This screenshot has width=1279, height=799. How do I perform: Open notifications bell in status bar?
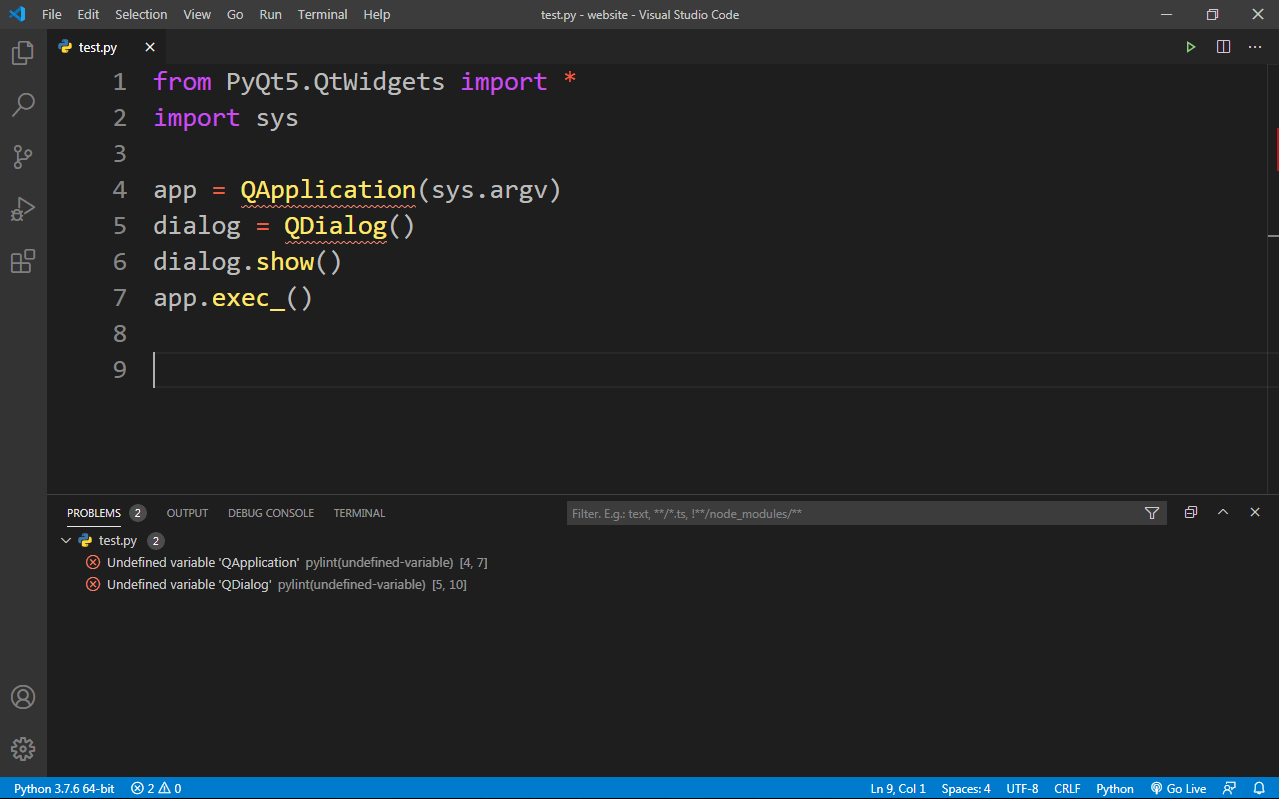click(x=1259, y=788)
